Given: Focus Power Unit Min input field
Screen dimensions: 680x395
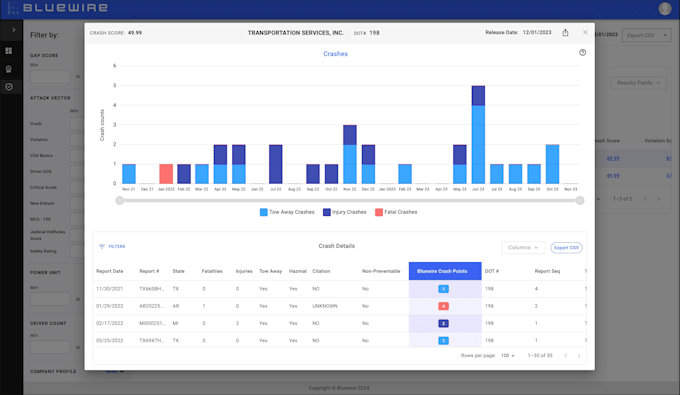Looking at the screenshot, I should [50, 299].
